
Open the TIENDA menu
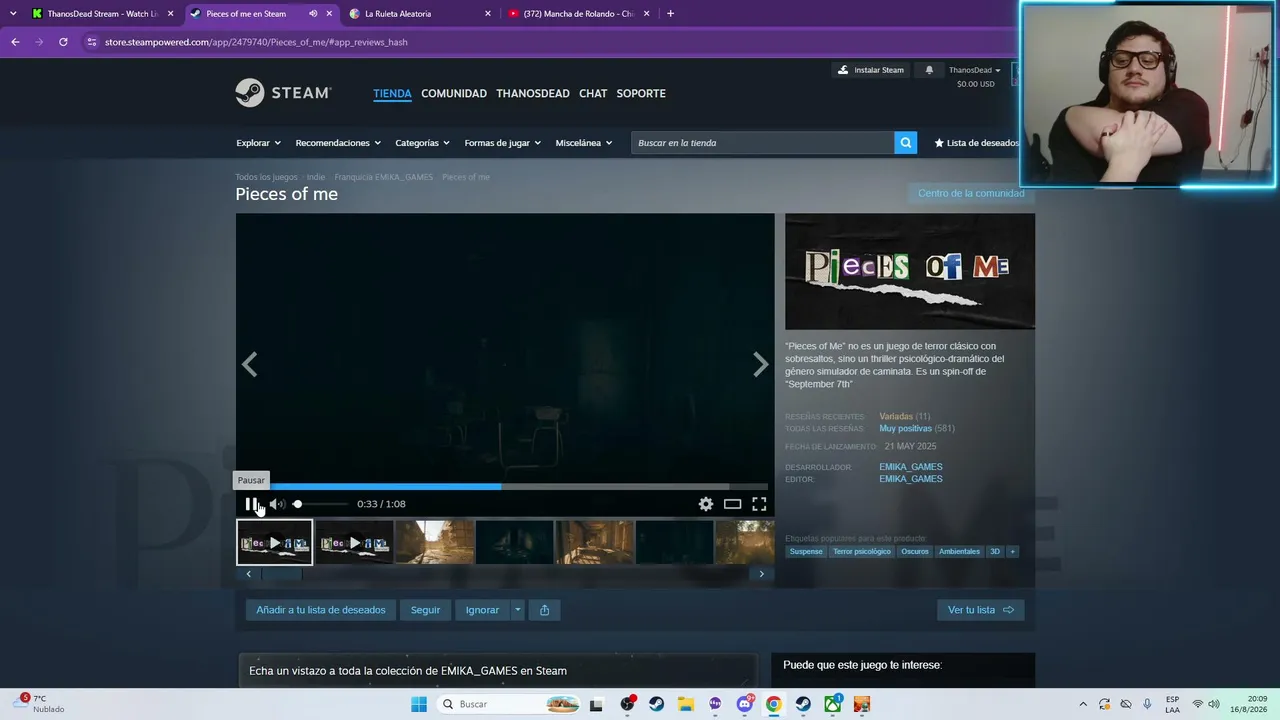point(392,93)
